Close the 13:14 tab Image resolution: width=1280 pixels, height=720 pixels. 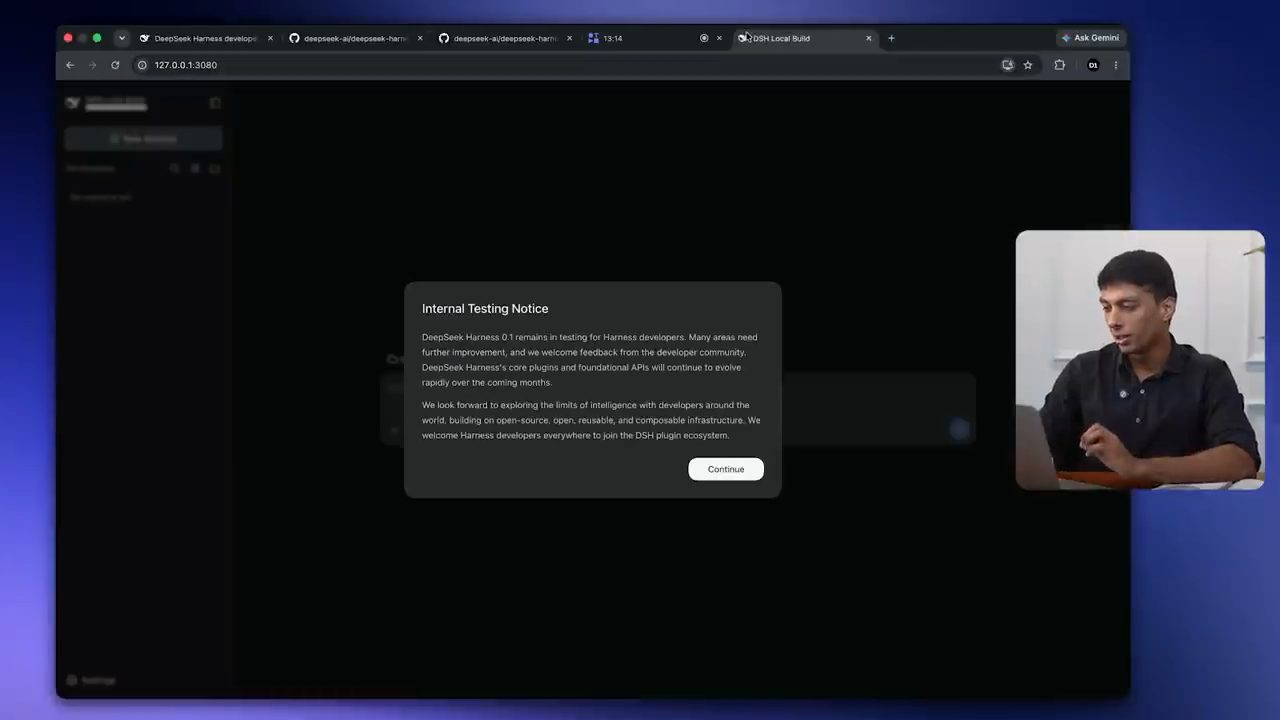pyautogui.click(x=719, y=38)
